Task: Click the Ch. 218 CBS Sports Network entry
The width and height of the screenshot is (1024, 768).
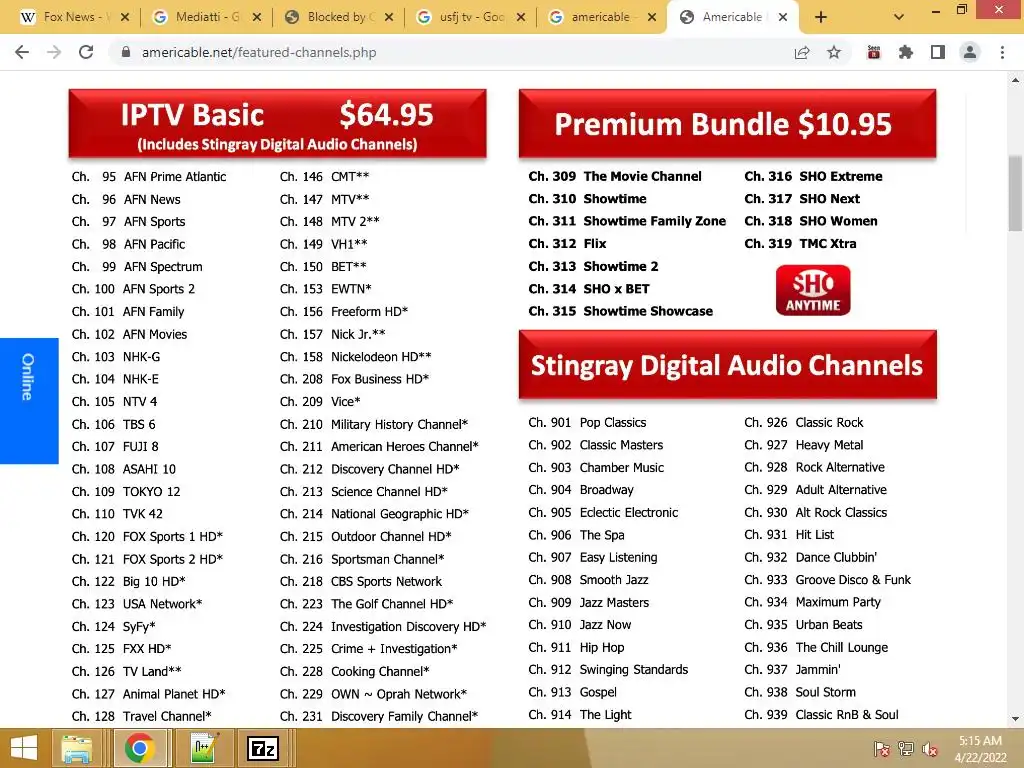Action: click(x=360, y=581)
